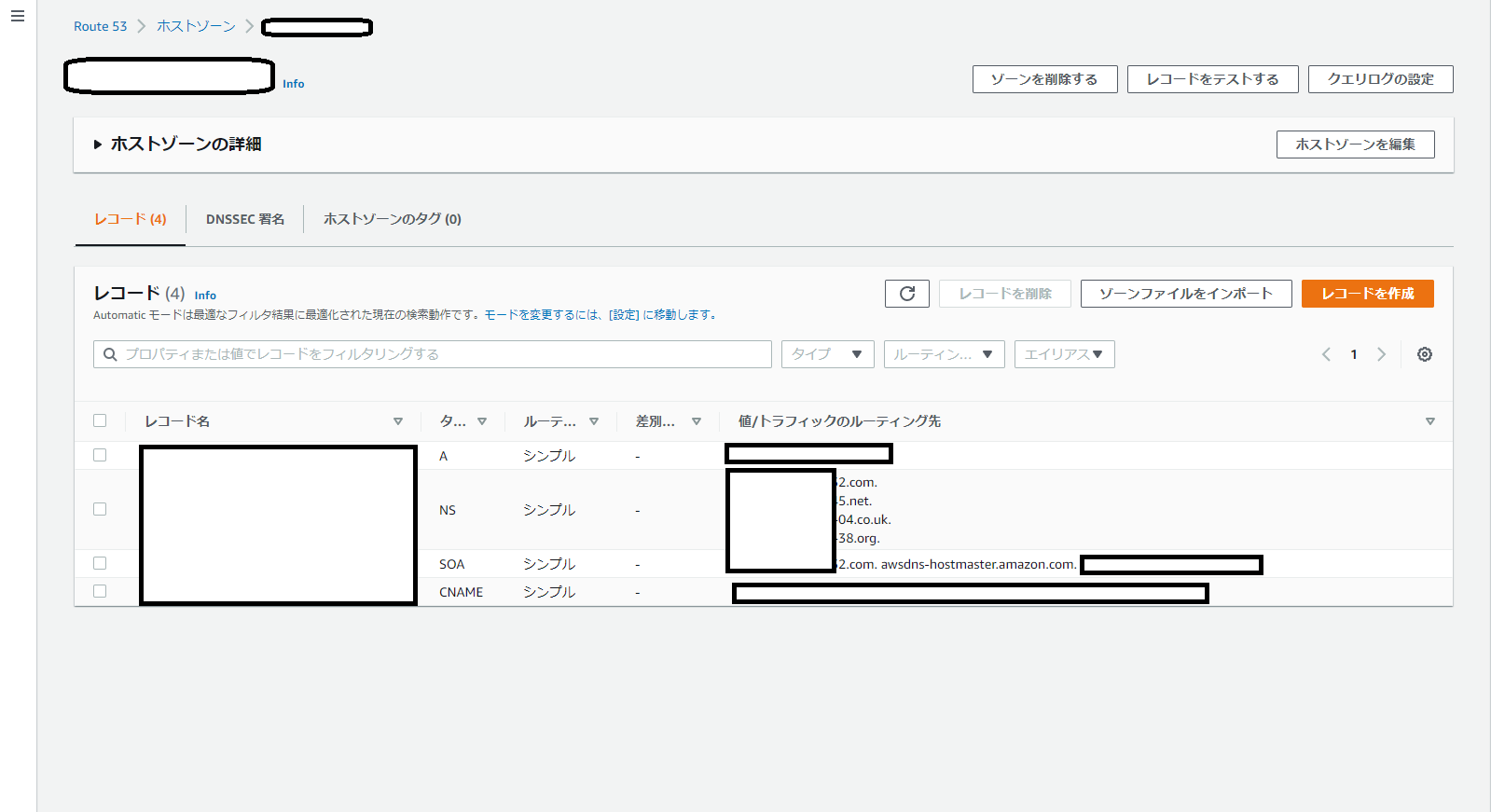Sort by routing policy column arrow
The height and width of the screenshot is (812, 1491).
point(594,421)
